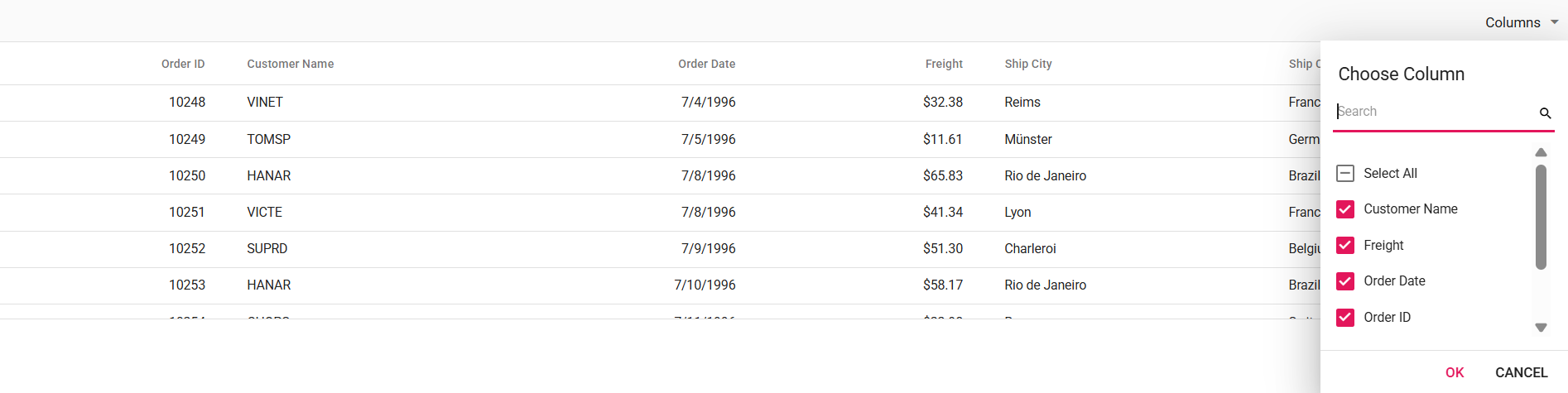Click the column chooser scrollbar thumb
This screenshot has height=393, width=1568.
[1541, 217]
